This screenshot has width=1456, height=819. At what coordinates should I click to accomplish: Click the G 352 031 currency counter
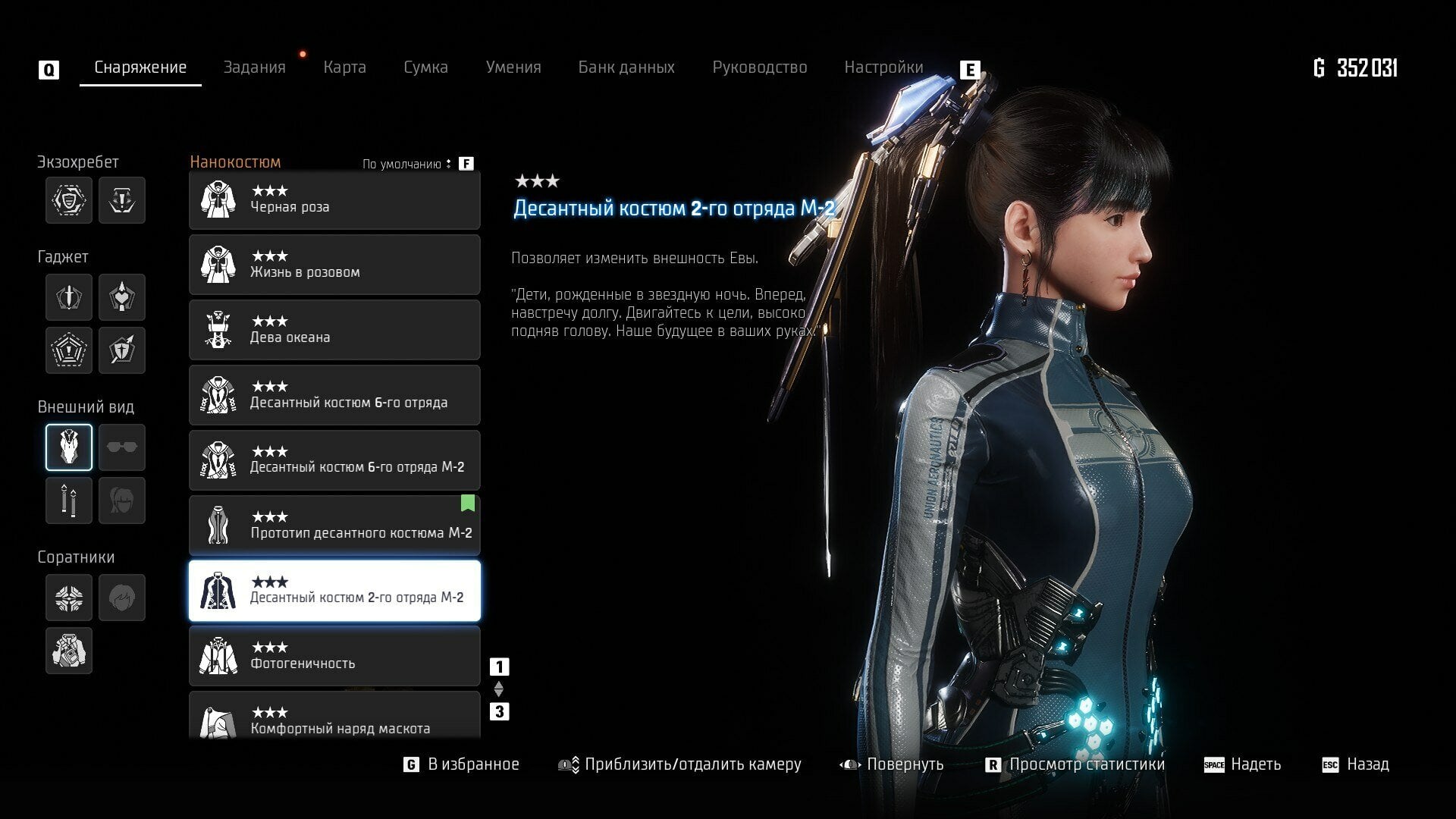1355,68
